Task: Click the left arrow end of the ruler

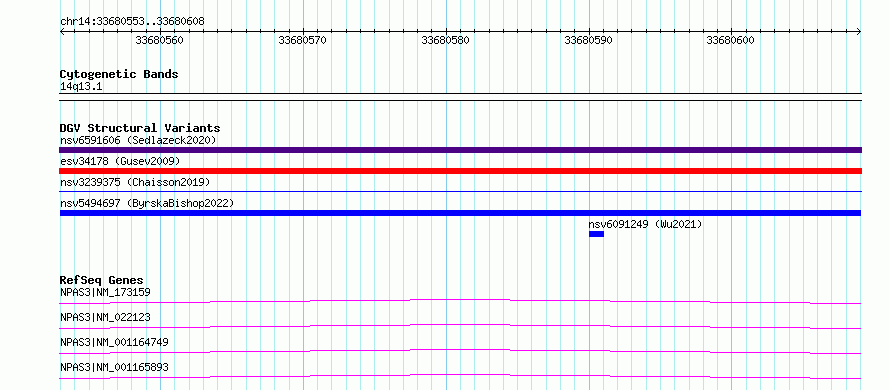Action: click(x=62, y=32)
